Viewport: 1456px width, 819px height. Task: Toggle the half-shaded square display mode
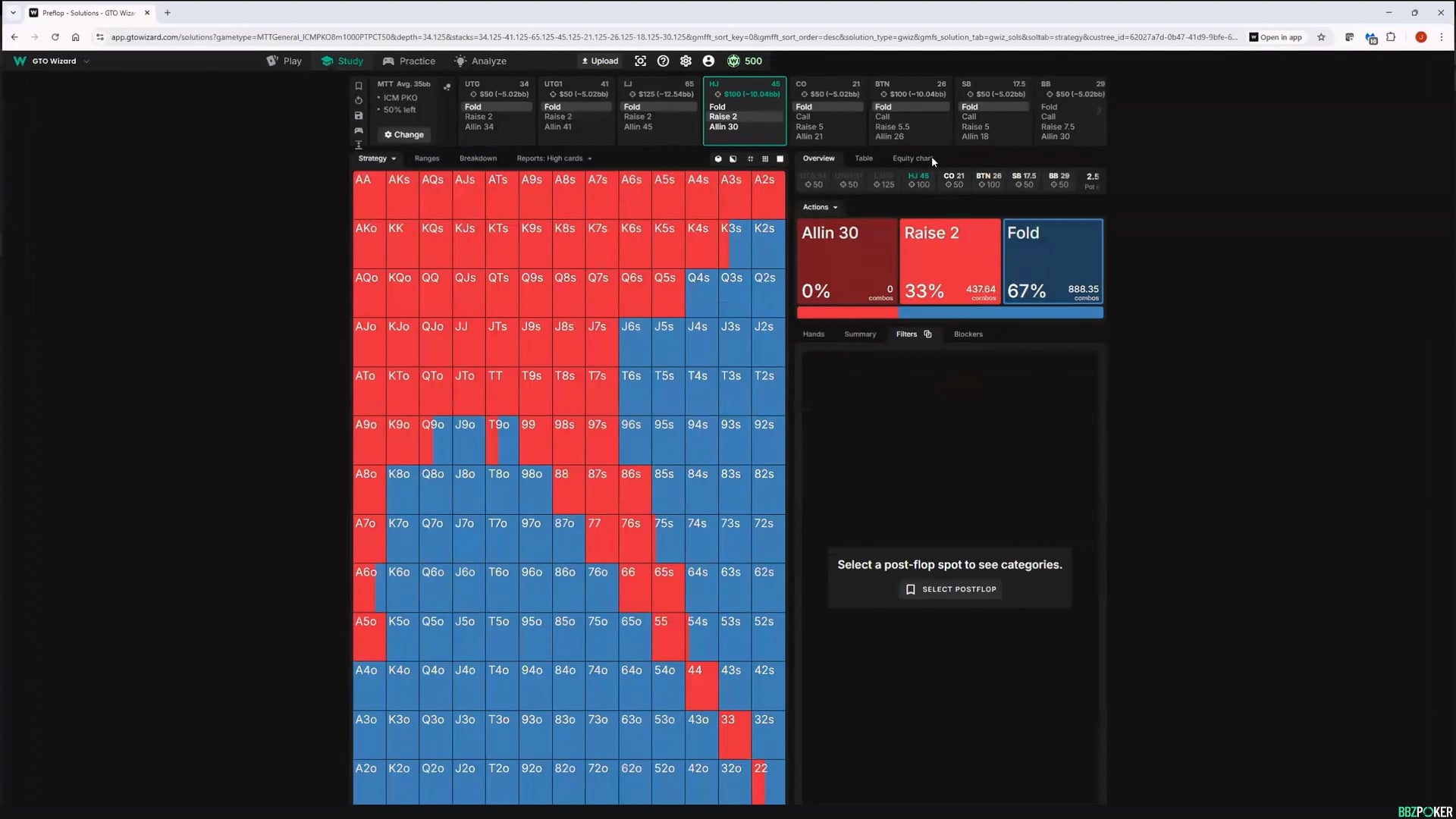tap(733, 158)
